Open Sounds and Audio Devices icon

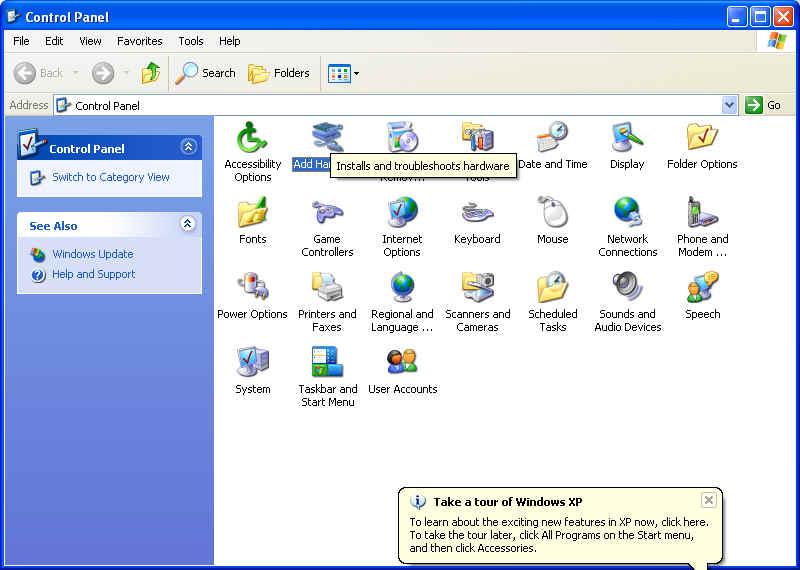(627, 288)
